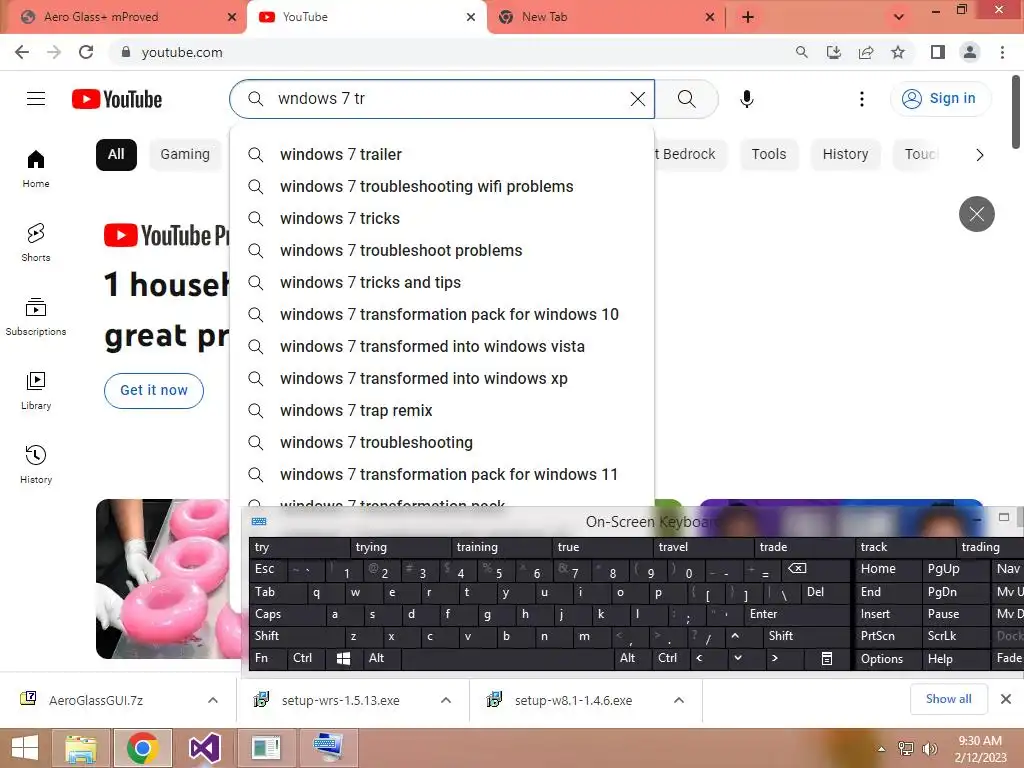Select the All filter chip
Image resolution: width=1024 pixels, height=768 pixels.
116,155
